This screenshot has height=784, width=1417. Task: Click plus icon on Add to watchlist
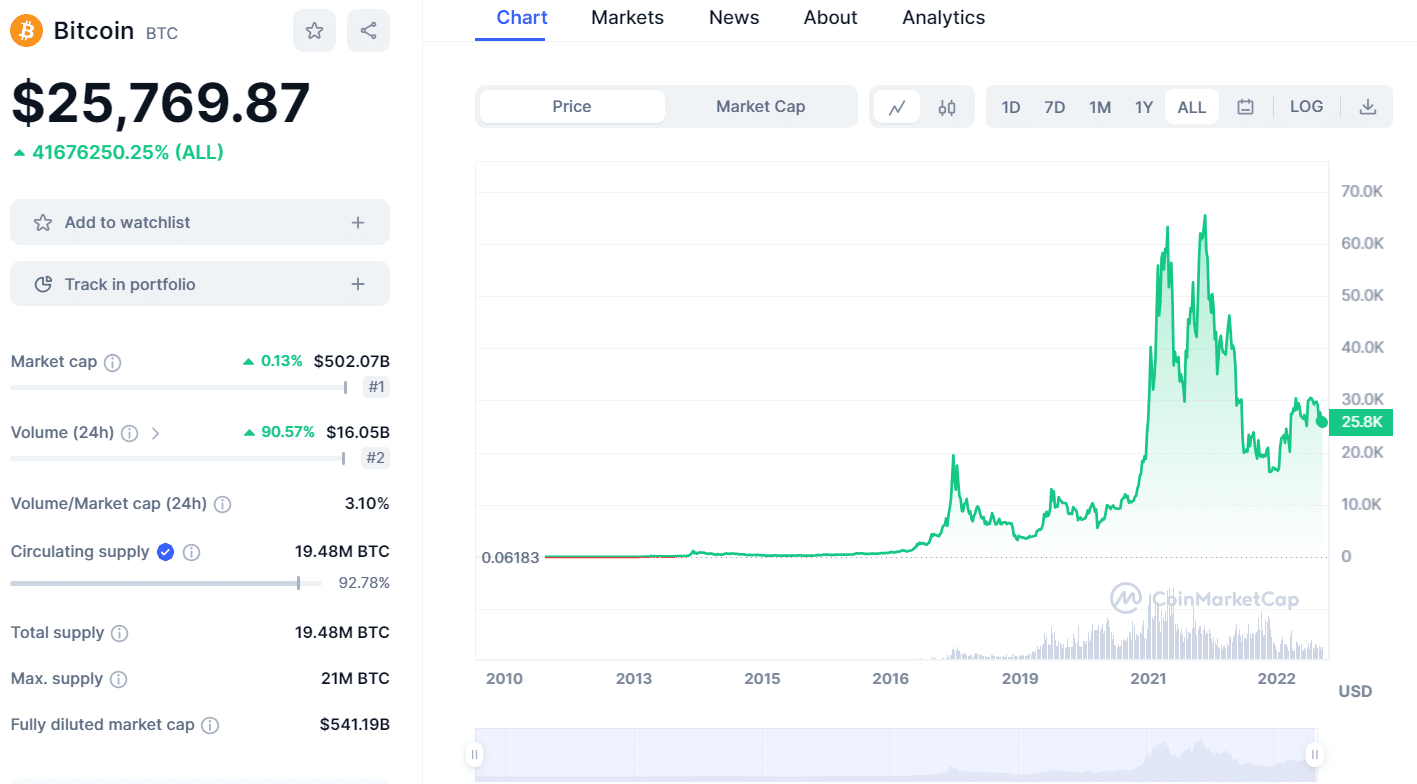(358, 222)
